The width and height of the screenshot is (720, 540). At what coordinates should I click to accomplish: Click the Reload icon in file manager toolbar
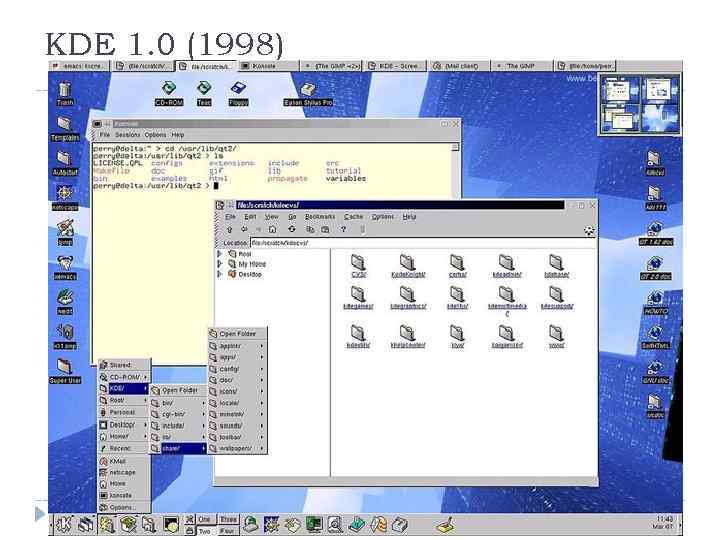(x=292, y=229)
